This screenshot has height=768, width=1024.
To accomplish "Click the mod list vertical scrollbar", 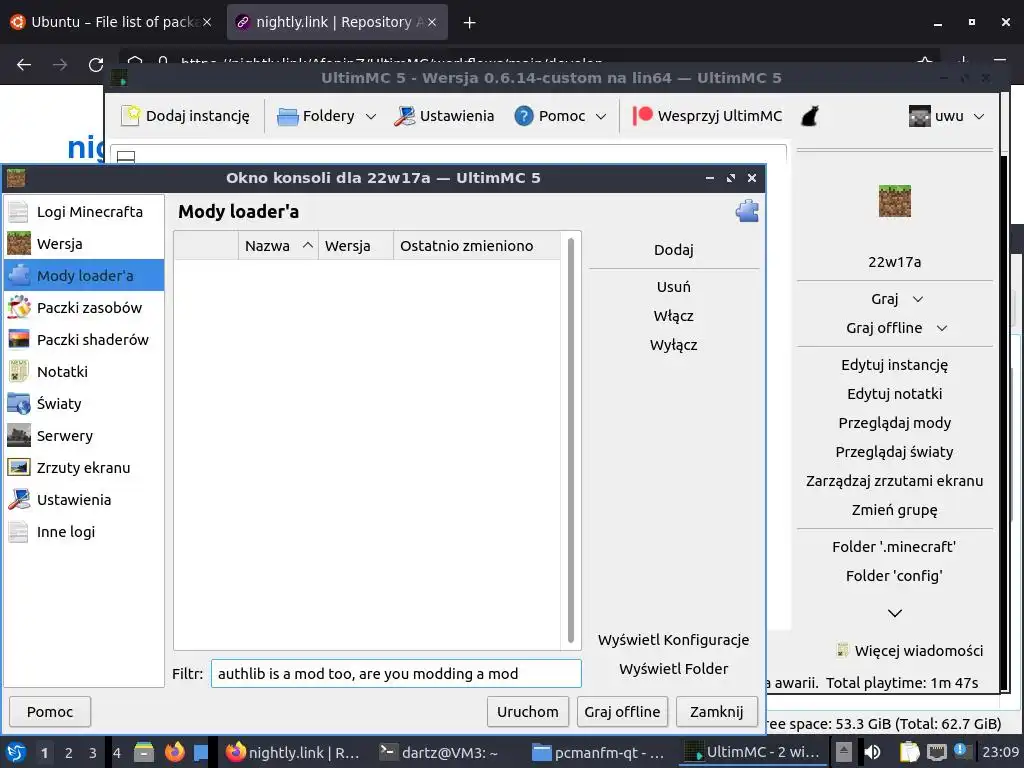I will tap(571, 441).
